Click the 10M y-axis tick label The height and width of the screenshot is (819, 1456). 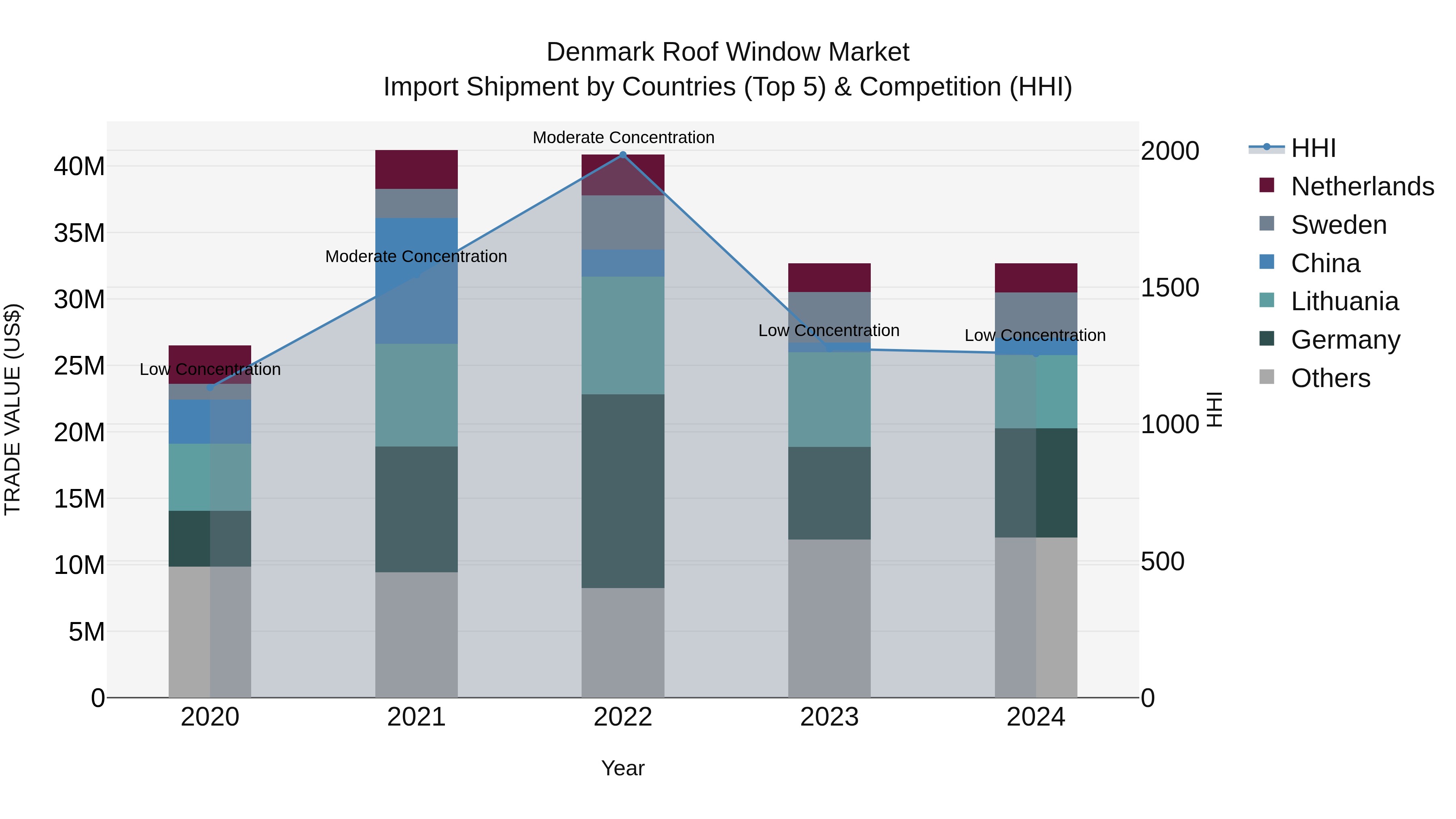coord(79,565)
